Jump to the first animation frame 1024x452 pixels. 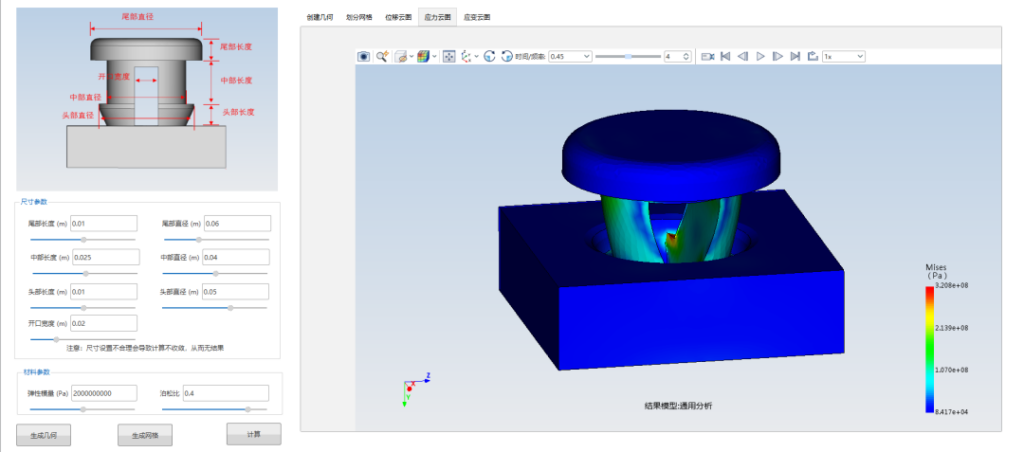tap(726, 57)
